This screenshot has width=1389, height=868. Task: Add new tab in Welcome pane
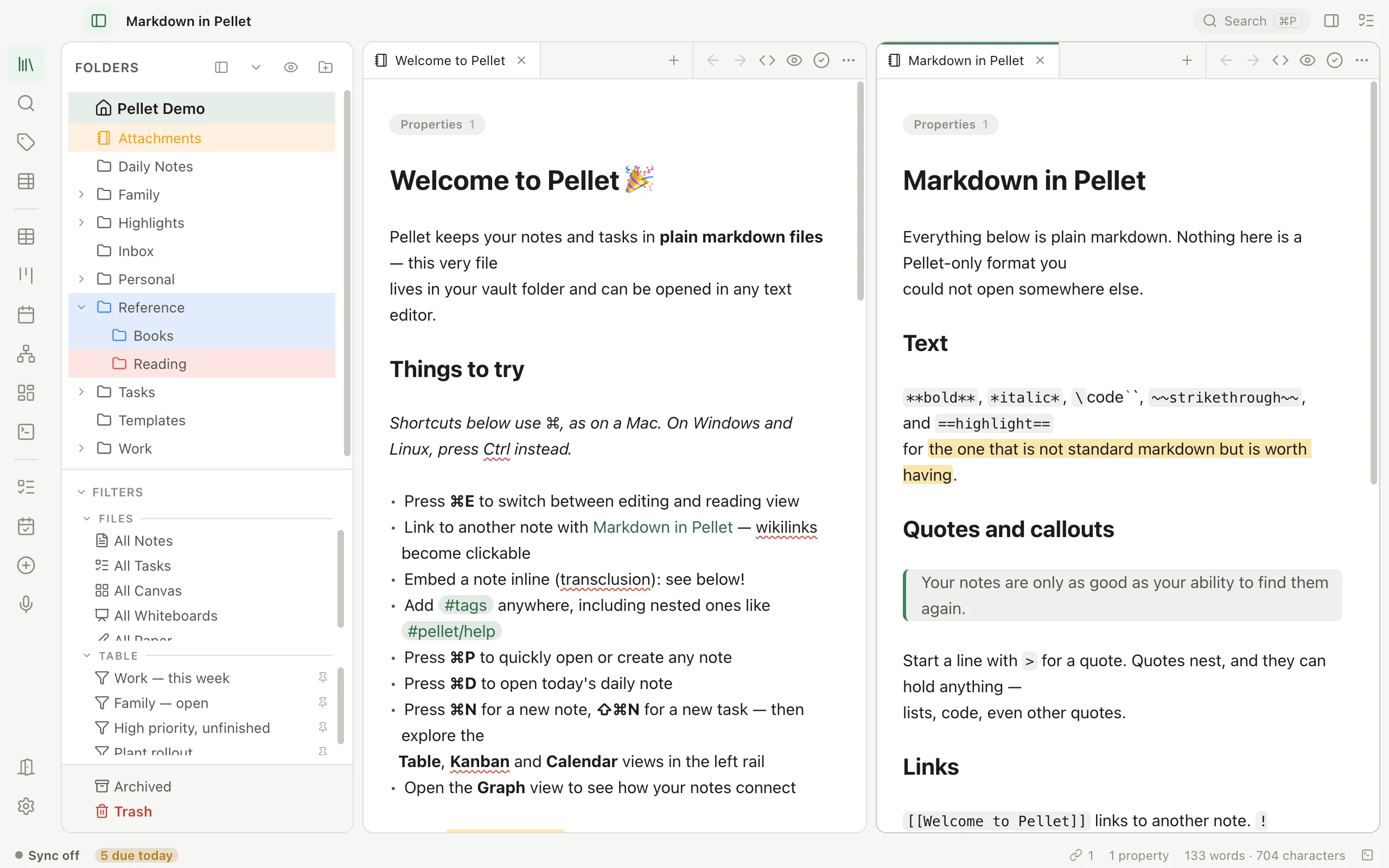coord(674,60)
